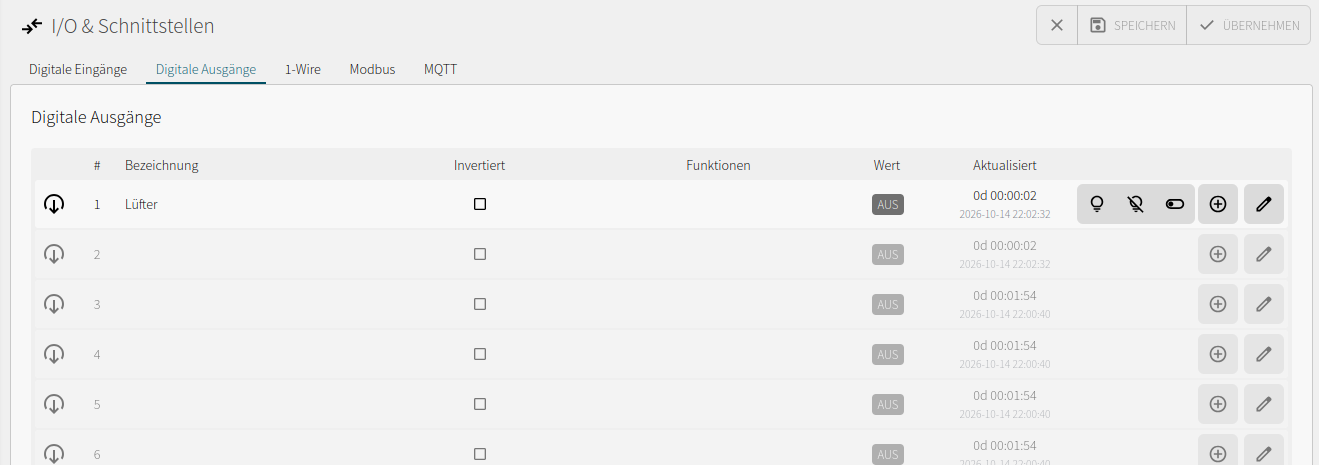
Task: Edit output 5 with the pencil icon
Action: [x=1264, y=404]
